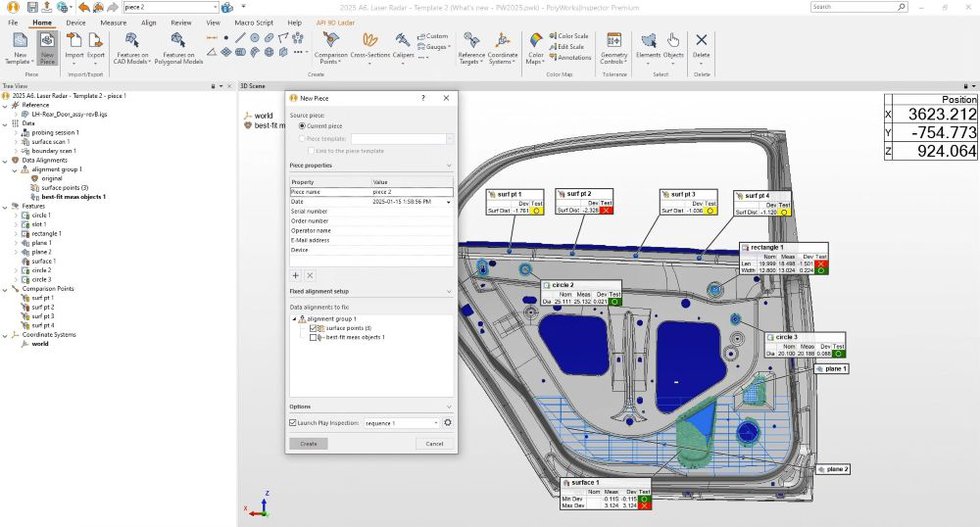Open the Calipers tool

[403, 48]
